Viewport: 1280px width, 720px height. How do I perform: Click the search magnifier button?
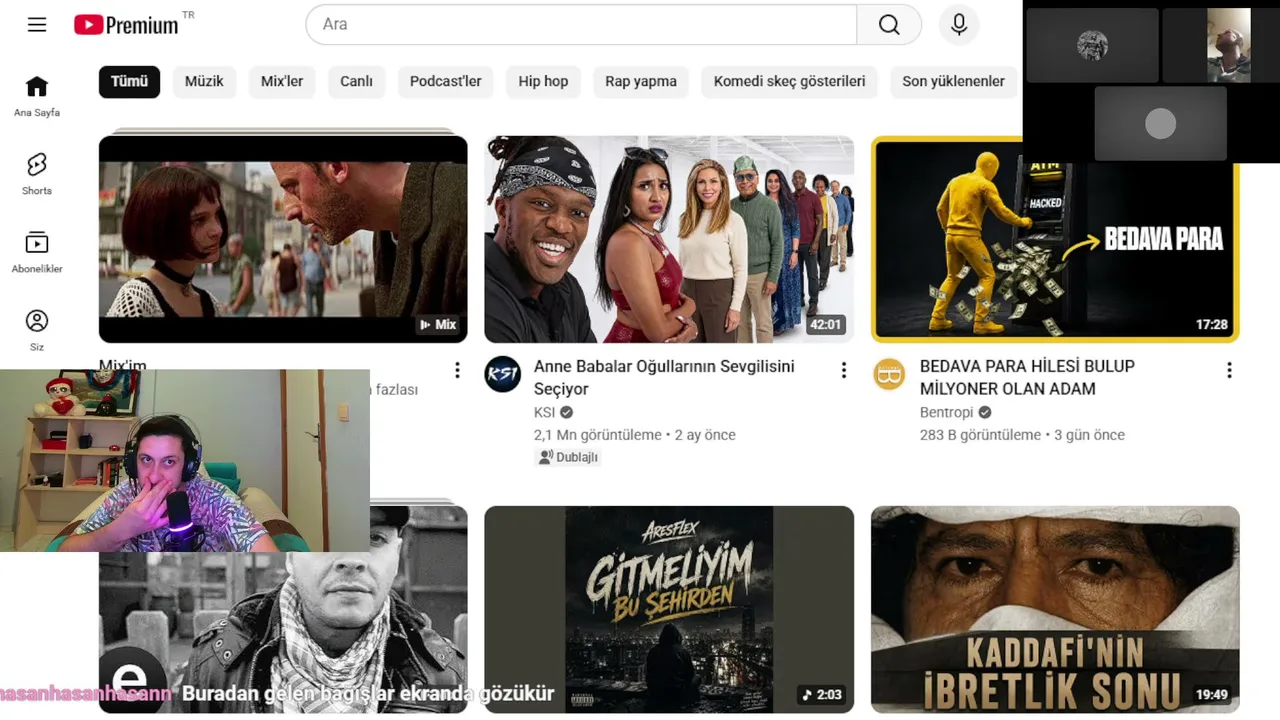(x=889, y=25)
